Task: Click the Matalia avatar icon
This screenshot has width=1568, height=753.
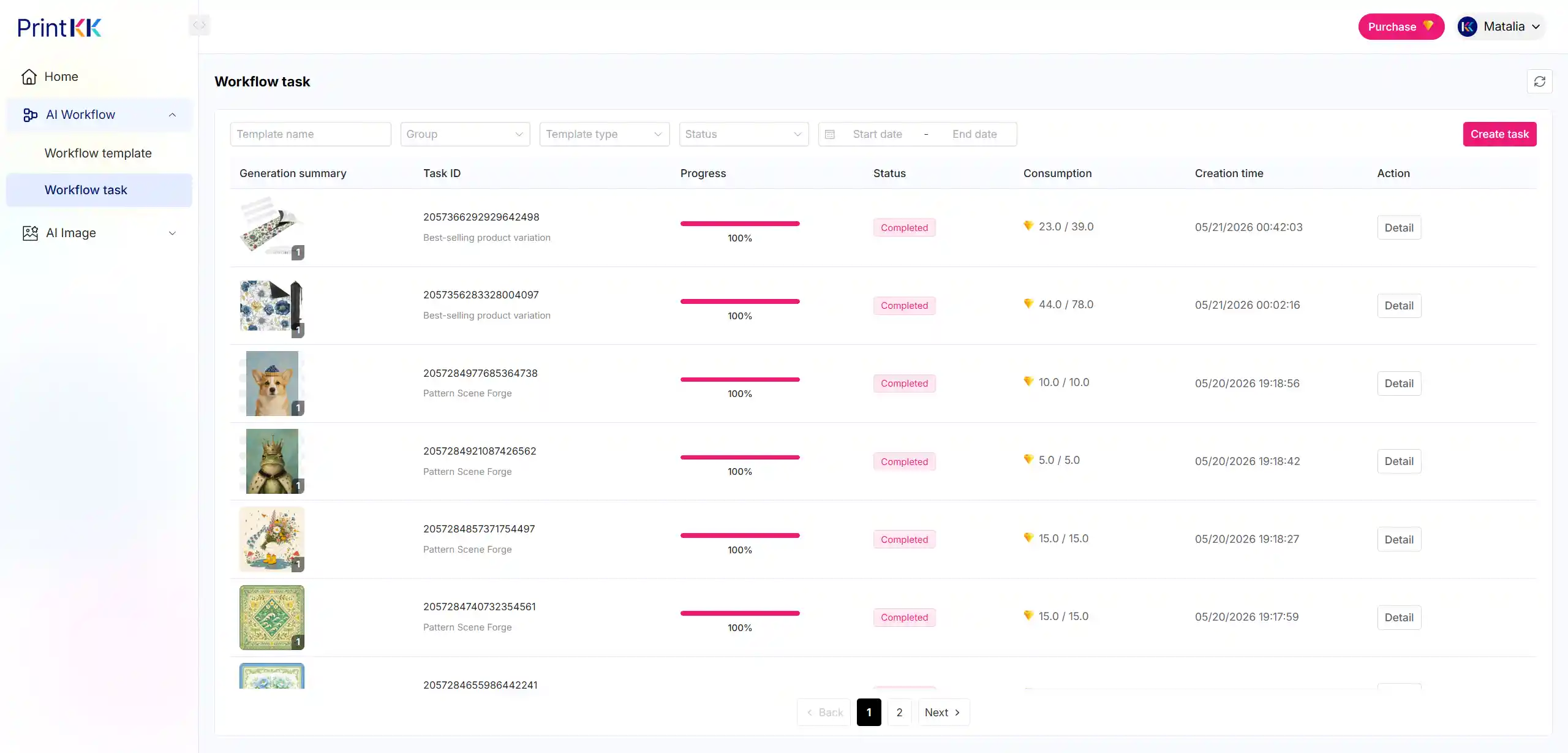Action: point(1467,26)
